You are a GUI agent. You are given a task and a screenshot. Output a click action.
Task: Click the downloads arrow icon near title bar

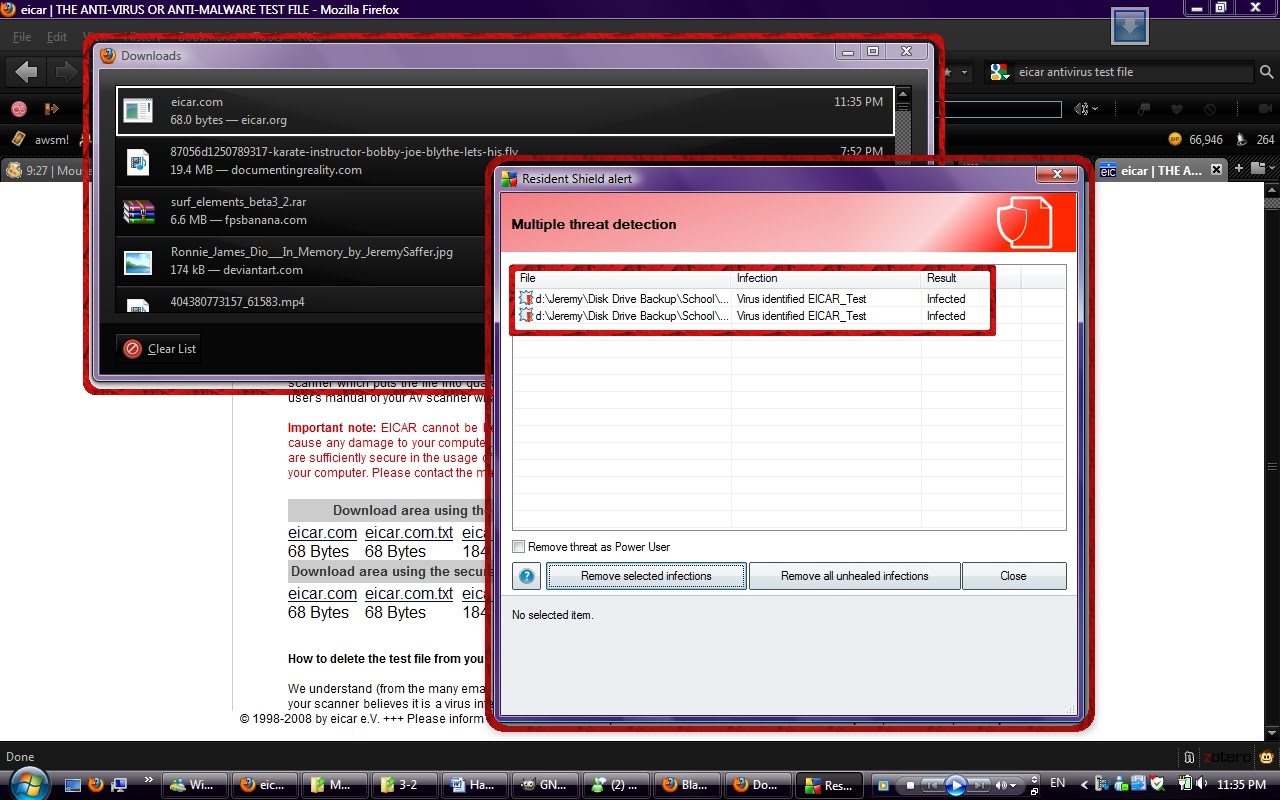click(x=1129, y=27)
